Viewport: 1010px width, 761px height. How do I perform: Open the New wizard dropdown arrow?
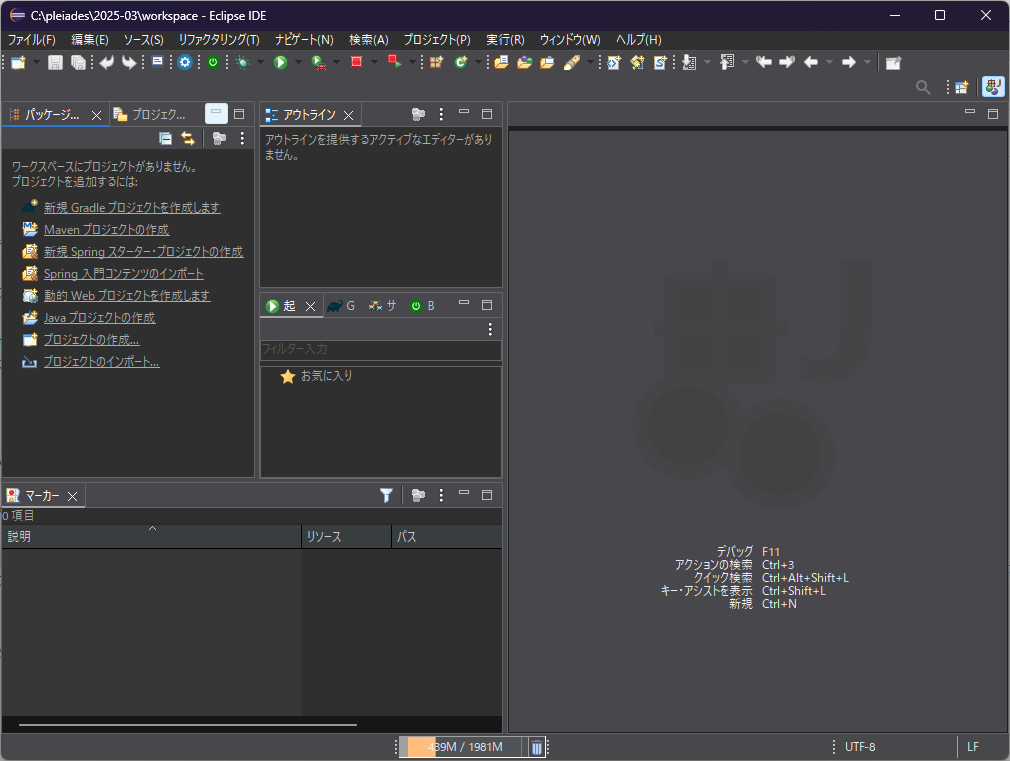pyautogui.click(x=36, y=63)
